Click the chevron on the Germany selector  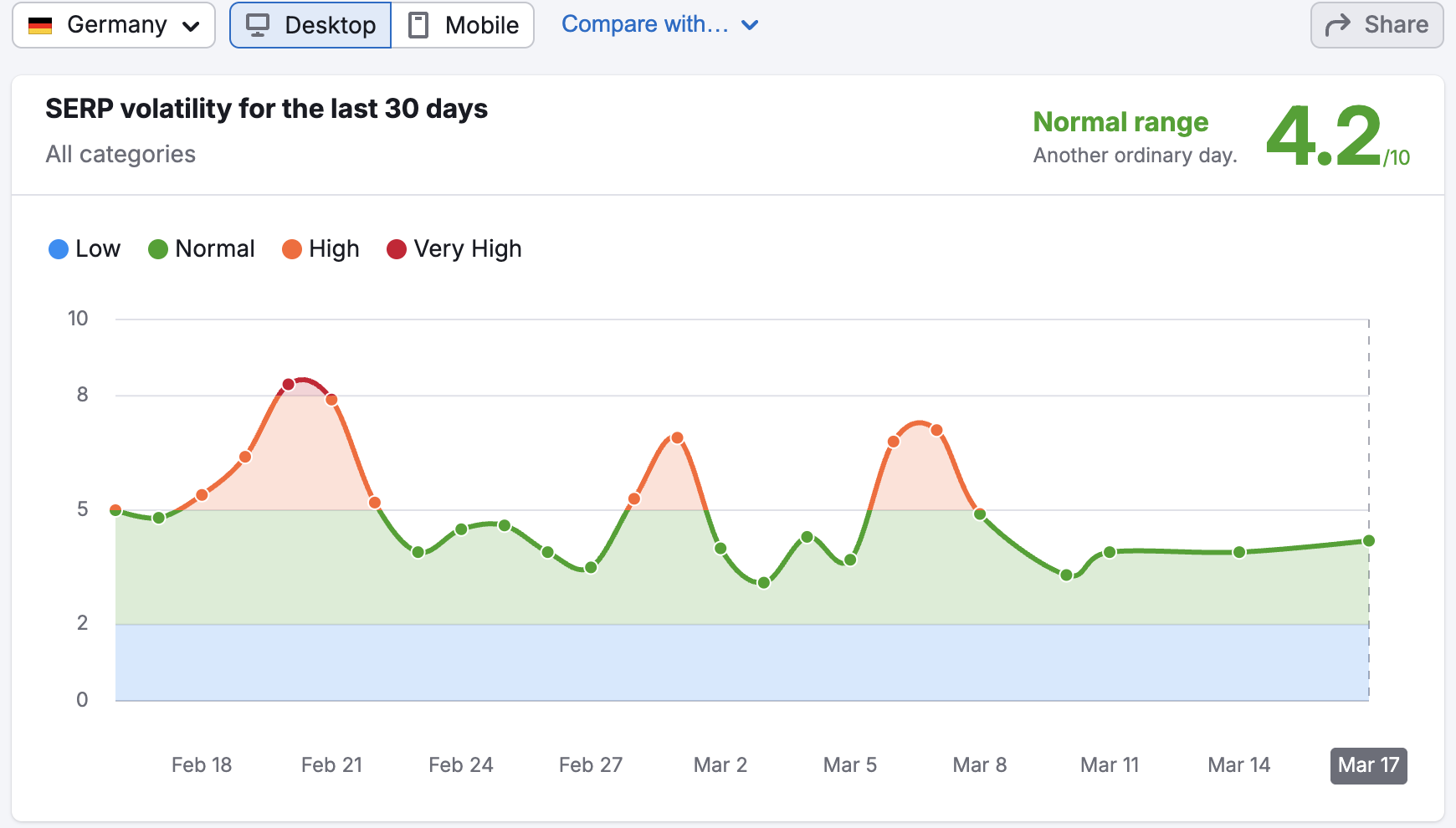click(191, 25)
